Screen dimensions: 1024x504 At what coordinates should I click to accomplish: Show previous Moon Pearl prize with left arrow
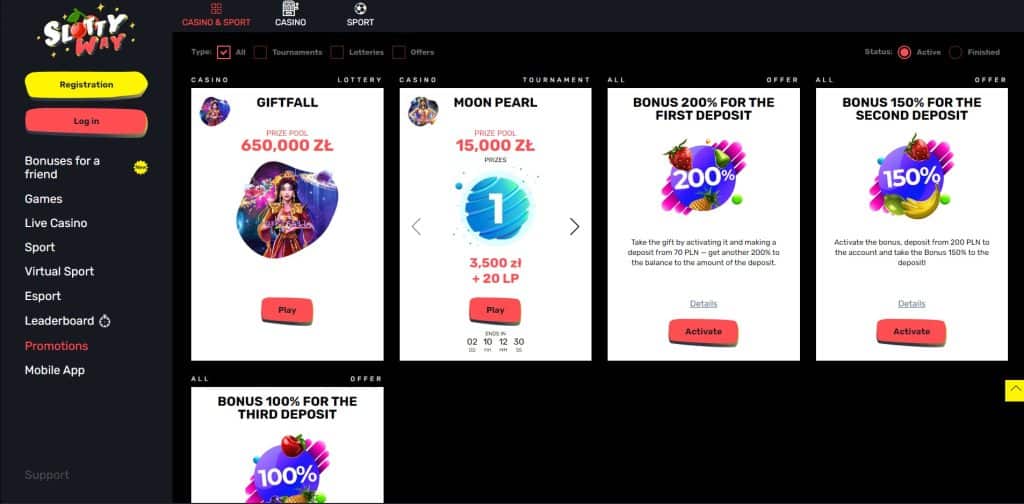tap(416, 227)
